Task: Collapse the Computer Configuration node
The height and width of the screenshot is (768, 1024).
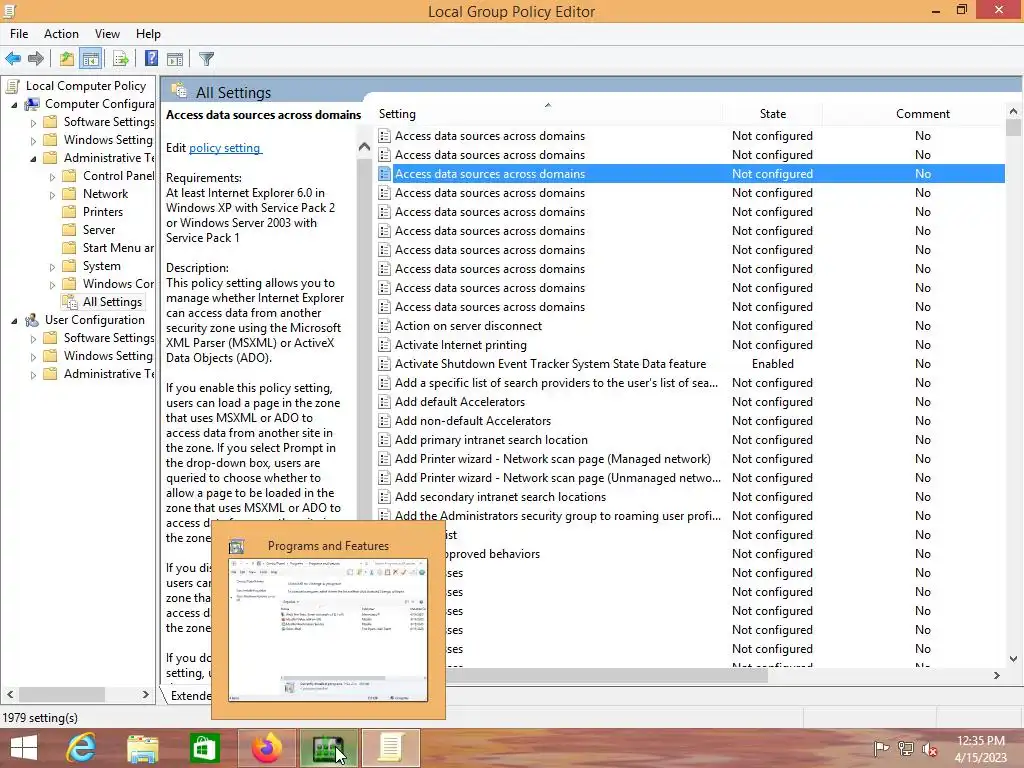Action: [14, 104]
